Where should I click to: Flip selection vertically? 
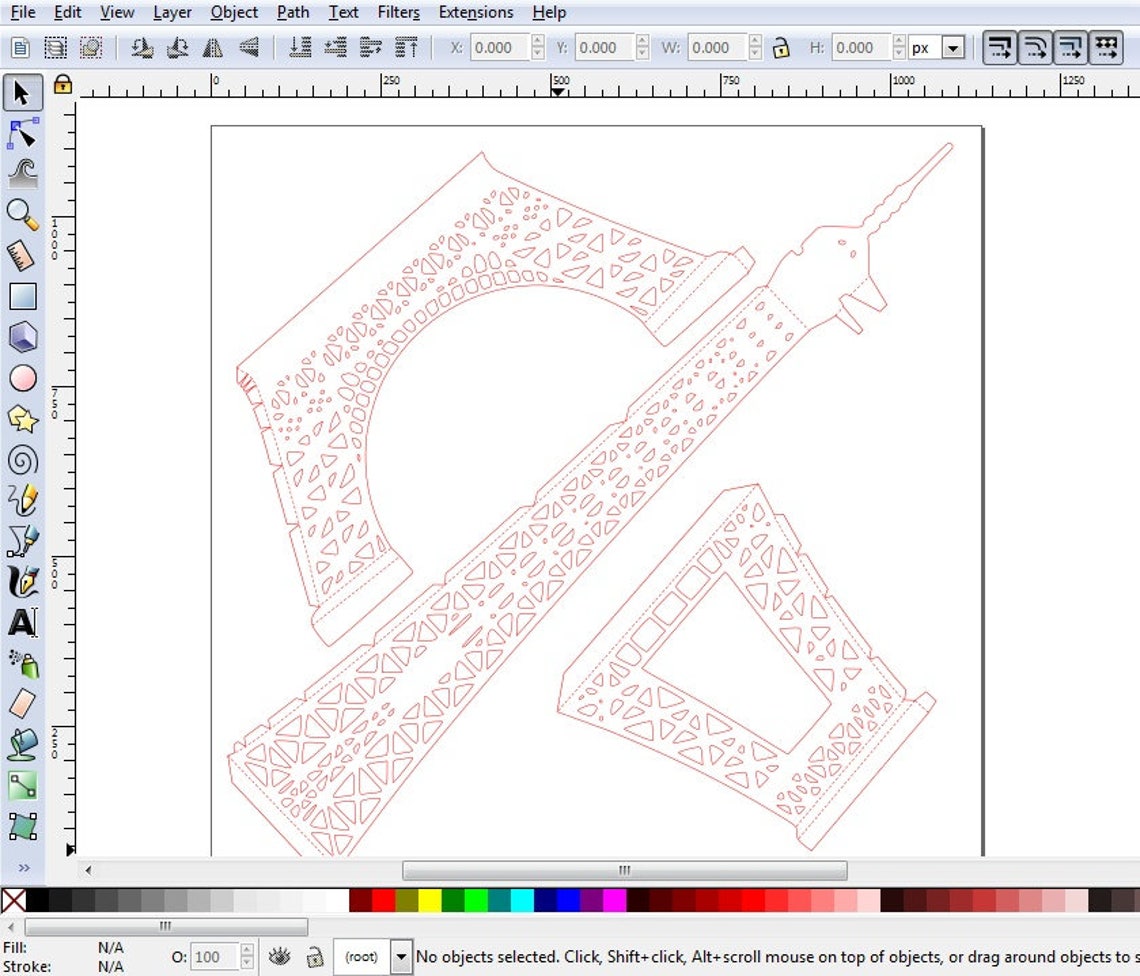pyautogui.click(x=249, y=48)
